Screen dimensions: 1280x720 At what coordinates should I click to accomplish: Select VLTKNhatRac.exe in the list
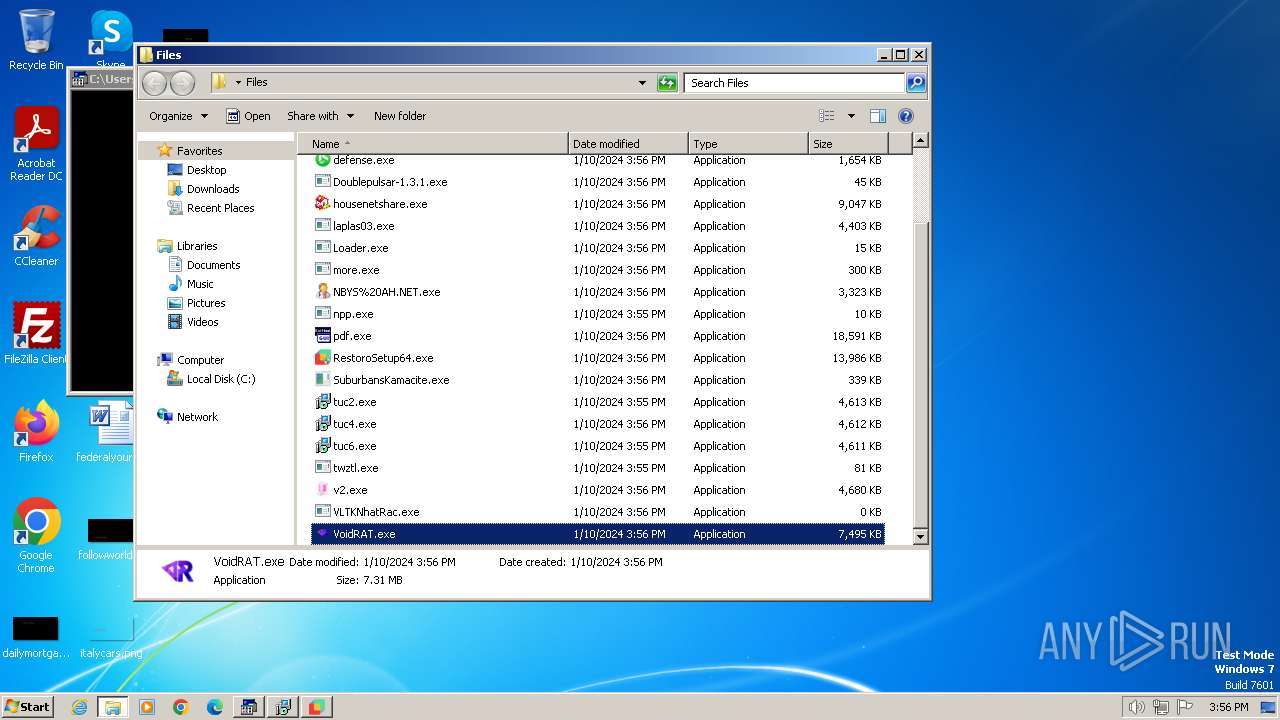tap(376, 512)
